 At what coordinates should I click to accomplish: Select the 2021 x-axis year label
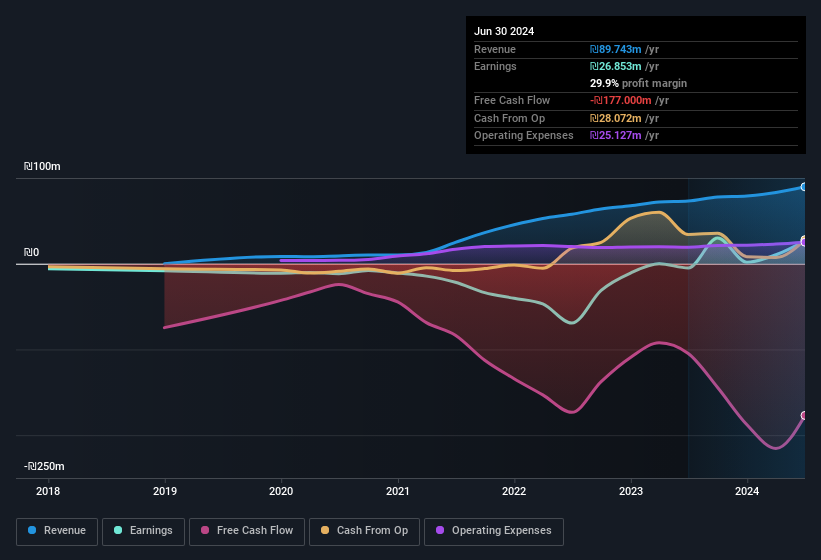(x=398, y=491)
